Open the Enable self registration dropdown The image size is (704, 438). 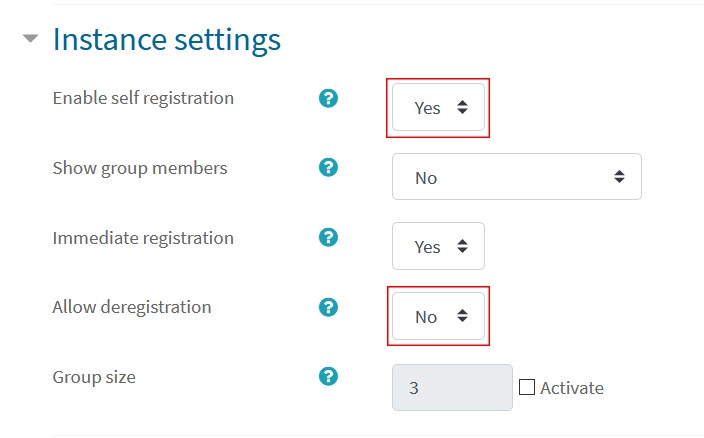(438, 107)
